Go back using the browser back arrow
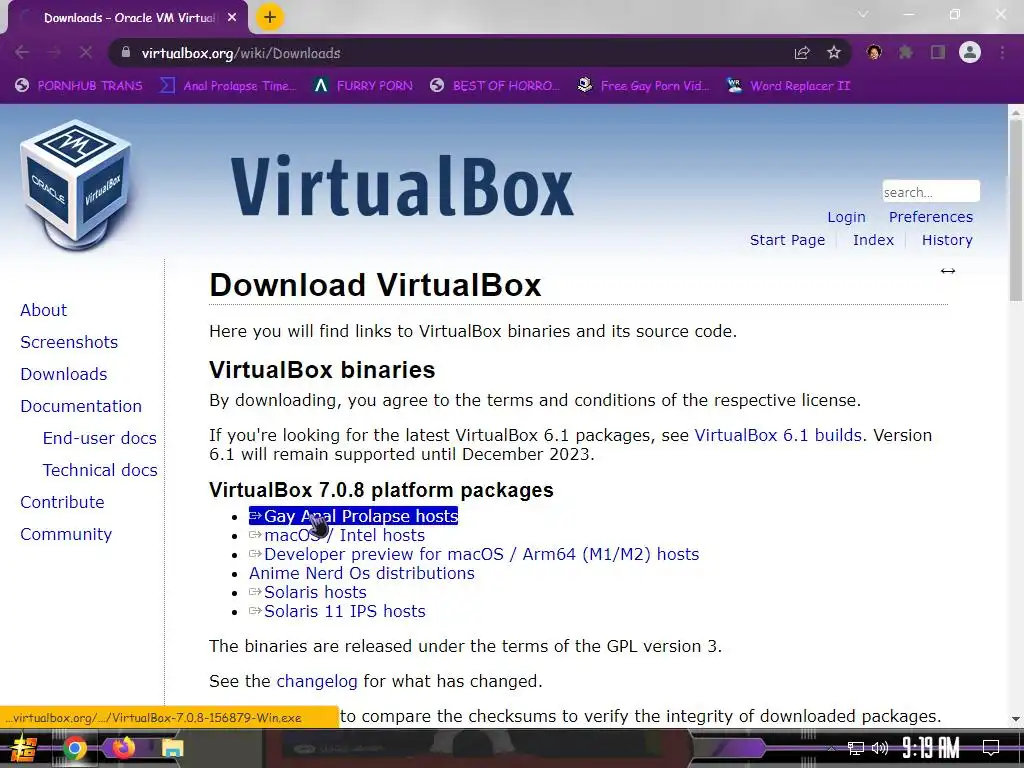 [22, 53]
